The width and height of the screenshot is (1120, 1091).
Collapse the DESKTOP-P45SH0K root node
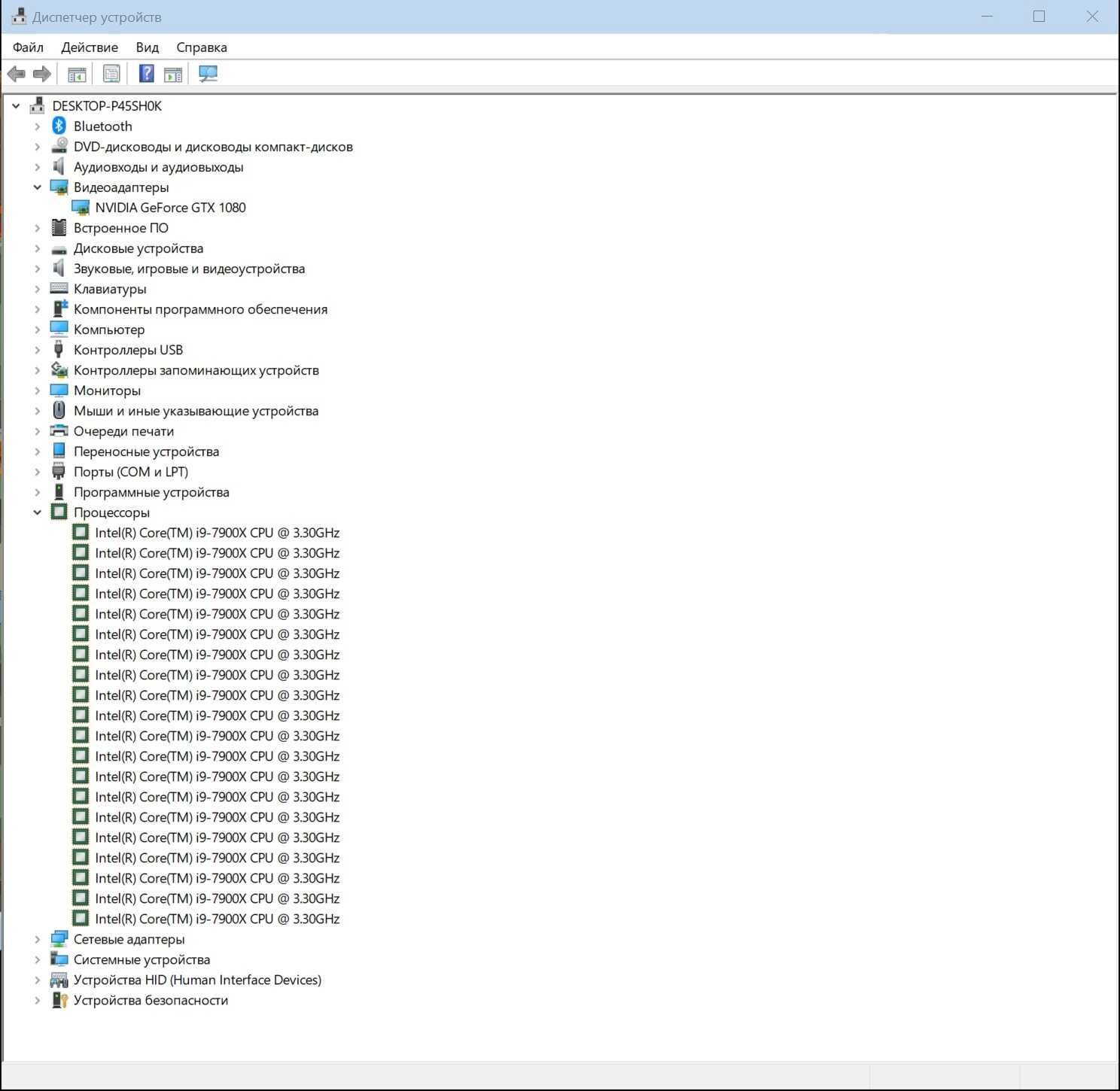[16, 106]
